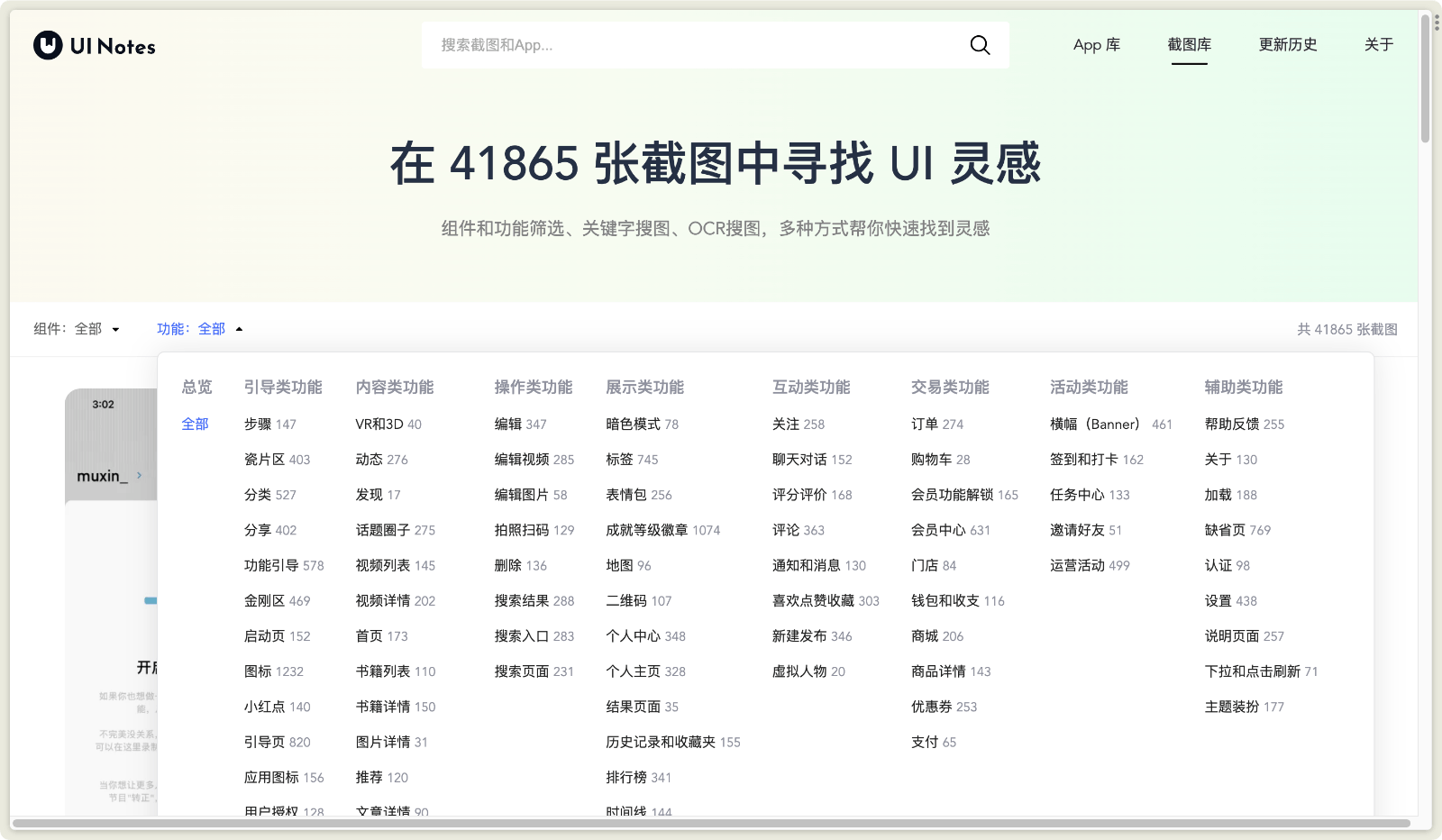Switch to the 截图库 tab
Image resolution: width=1442 pixels, height=840 pixels.
(1189, 44)
